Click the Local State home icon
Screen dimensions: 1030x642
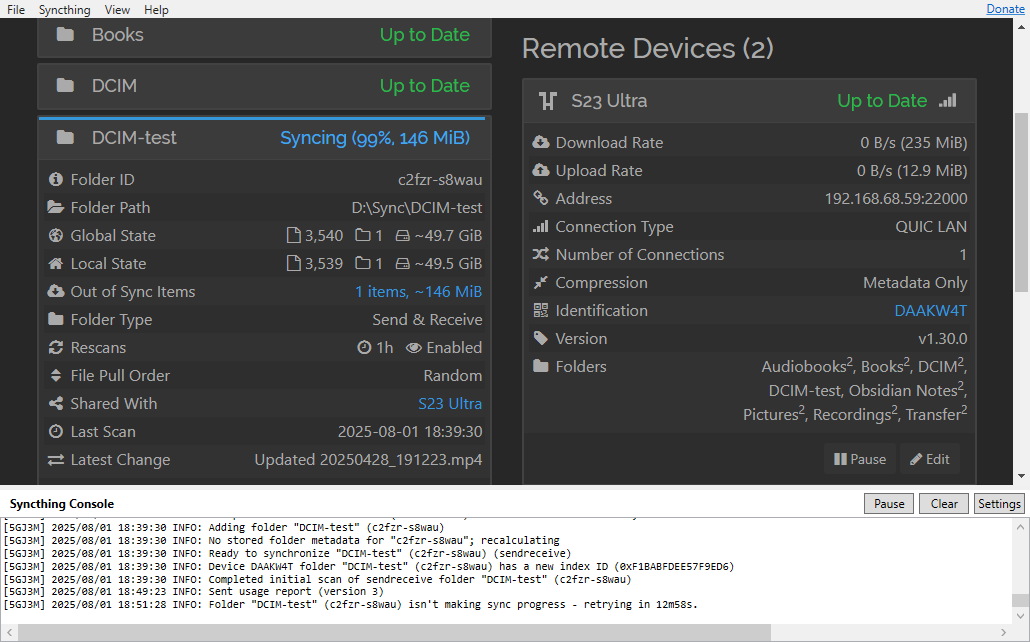coord(56,264)
